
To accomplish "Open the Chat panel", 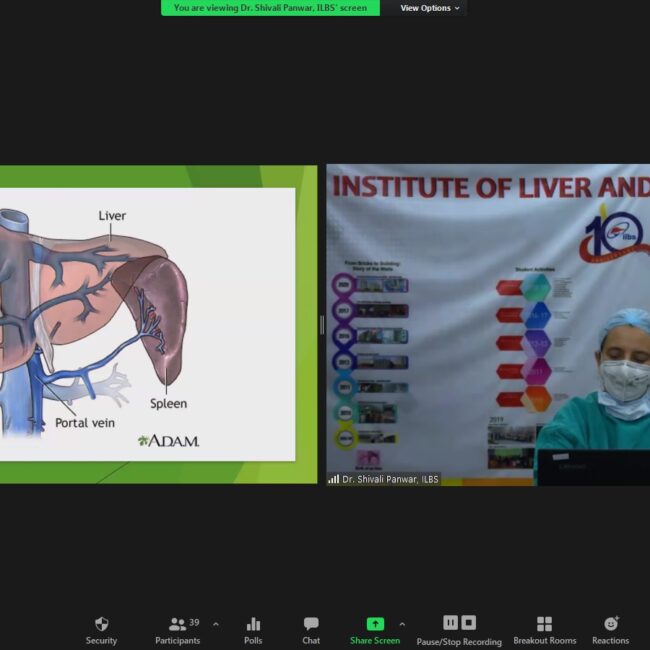I will (311, 624).
